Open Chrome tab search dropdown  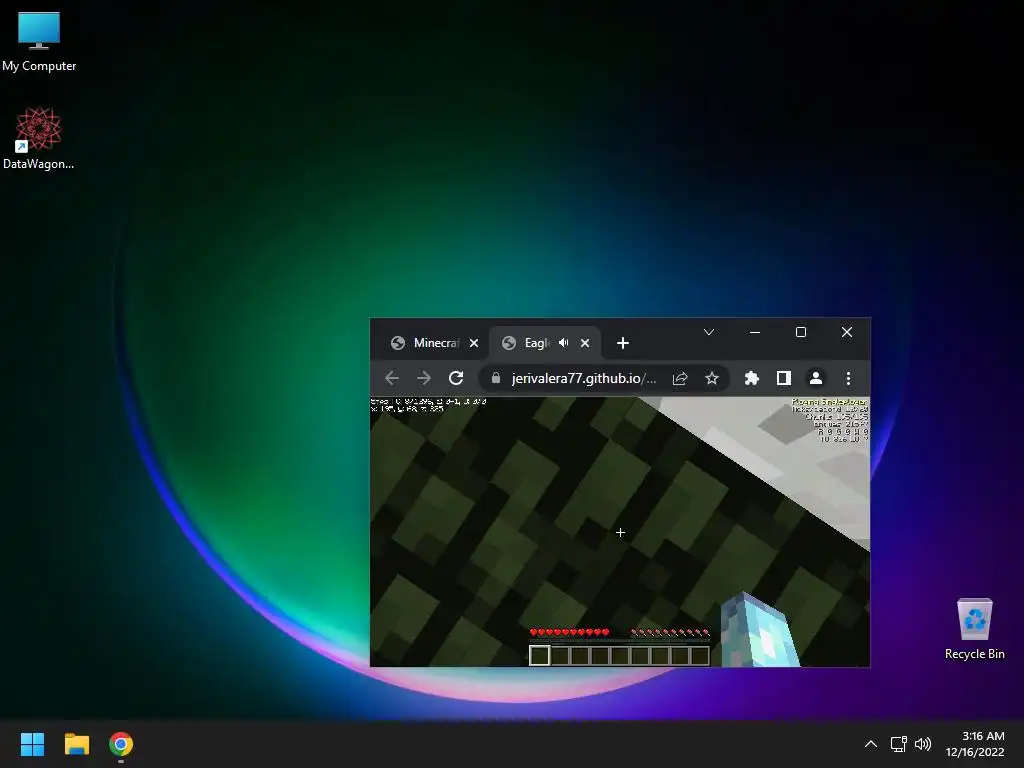pyautogui.click(x=709, y=332)
